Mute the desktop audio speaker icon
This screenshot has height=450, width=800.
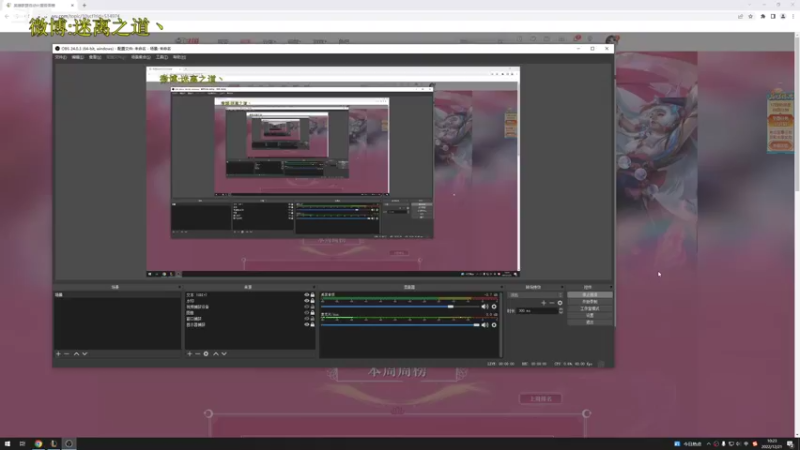point(485,307)
